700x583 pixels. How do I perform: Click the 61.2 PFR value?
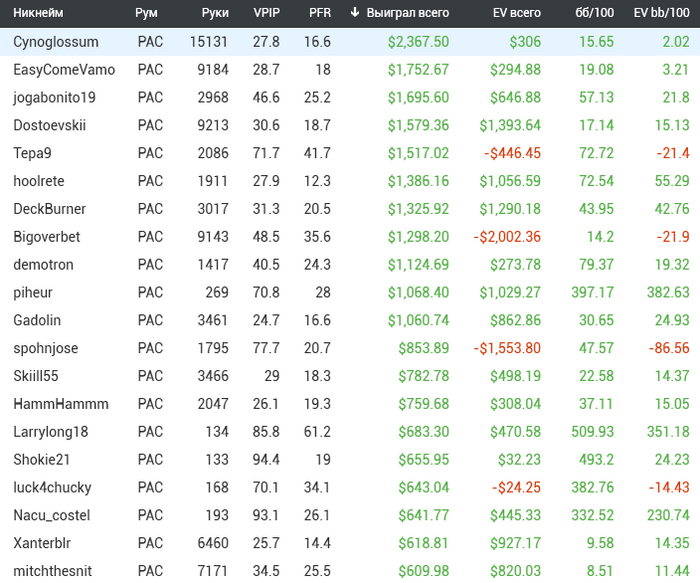coord(317,432)
